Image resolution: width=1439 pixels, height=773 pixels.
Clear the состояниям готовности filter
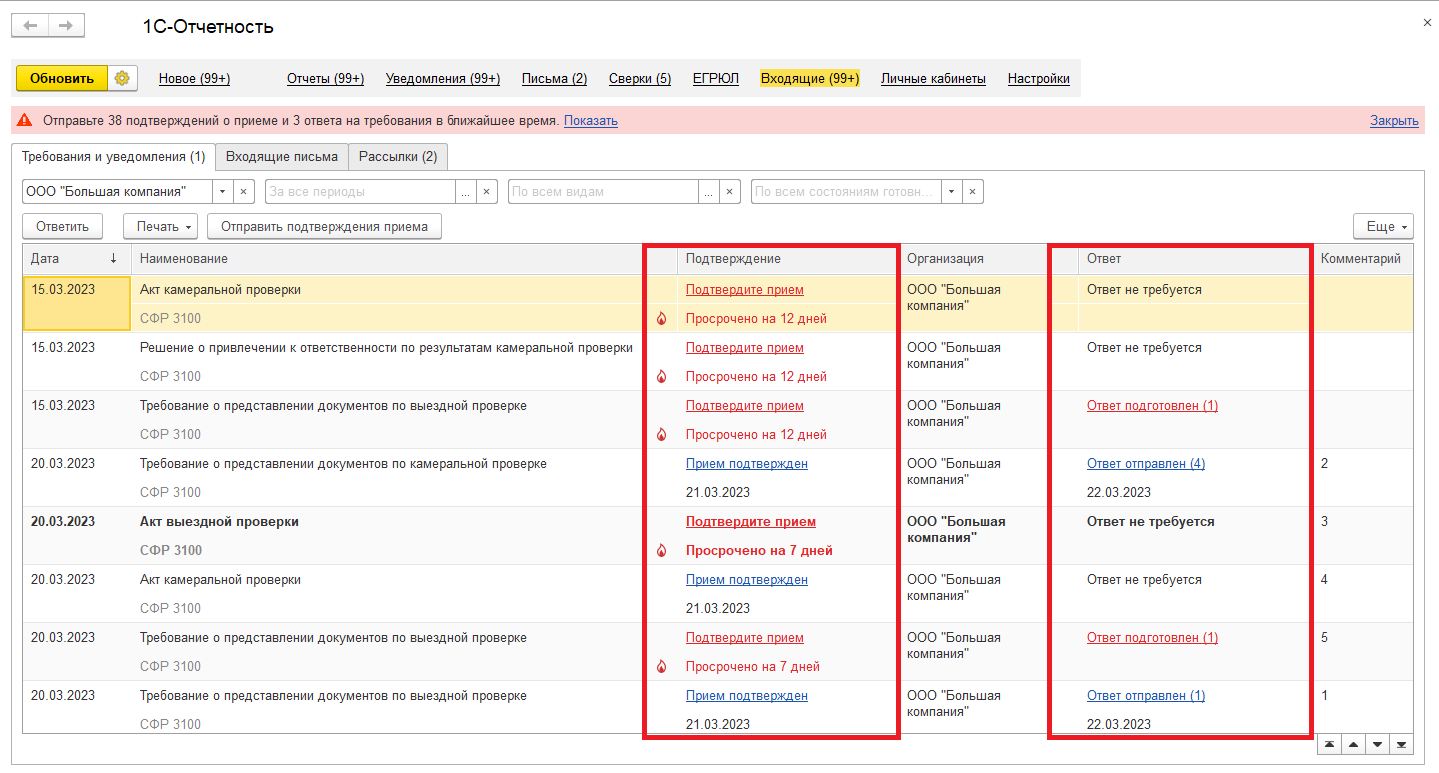pyautogui.click(x=973, y=191)
